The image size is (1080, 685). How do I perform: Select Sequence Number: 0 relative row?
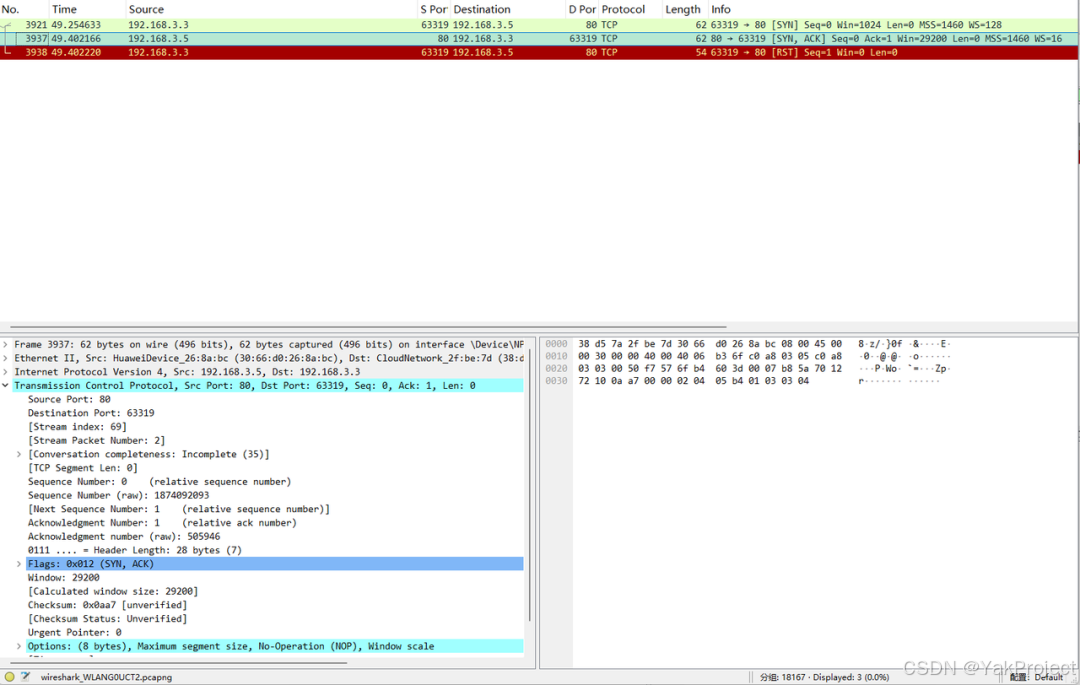159,482
